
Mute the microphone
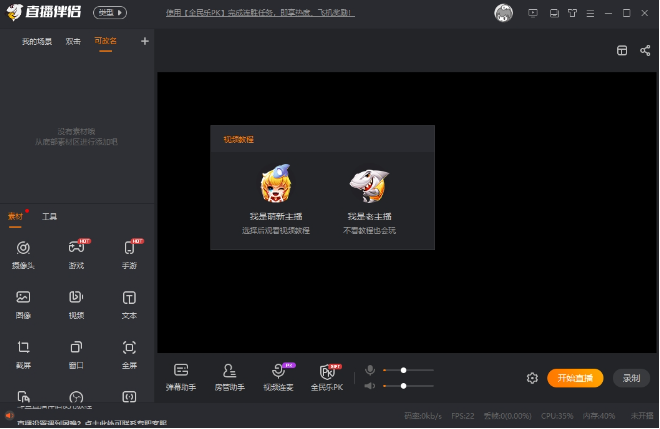point(370,370)
